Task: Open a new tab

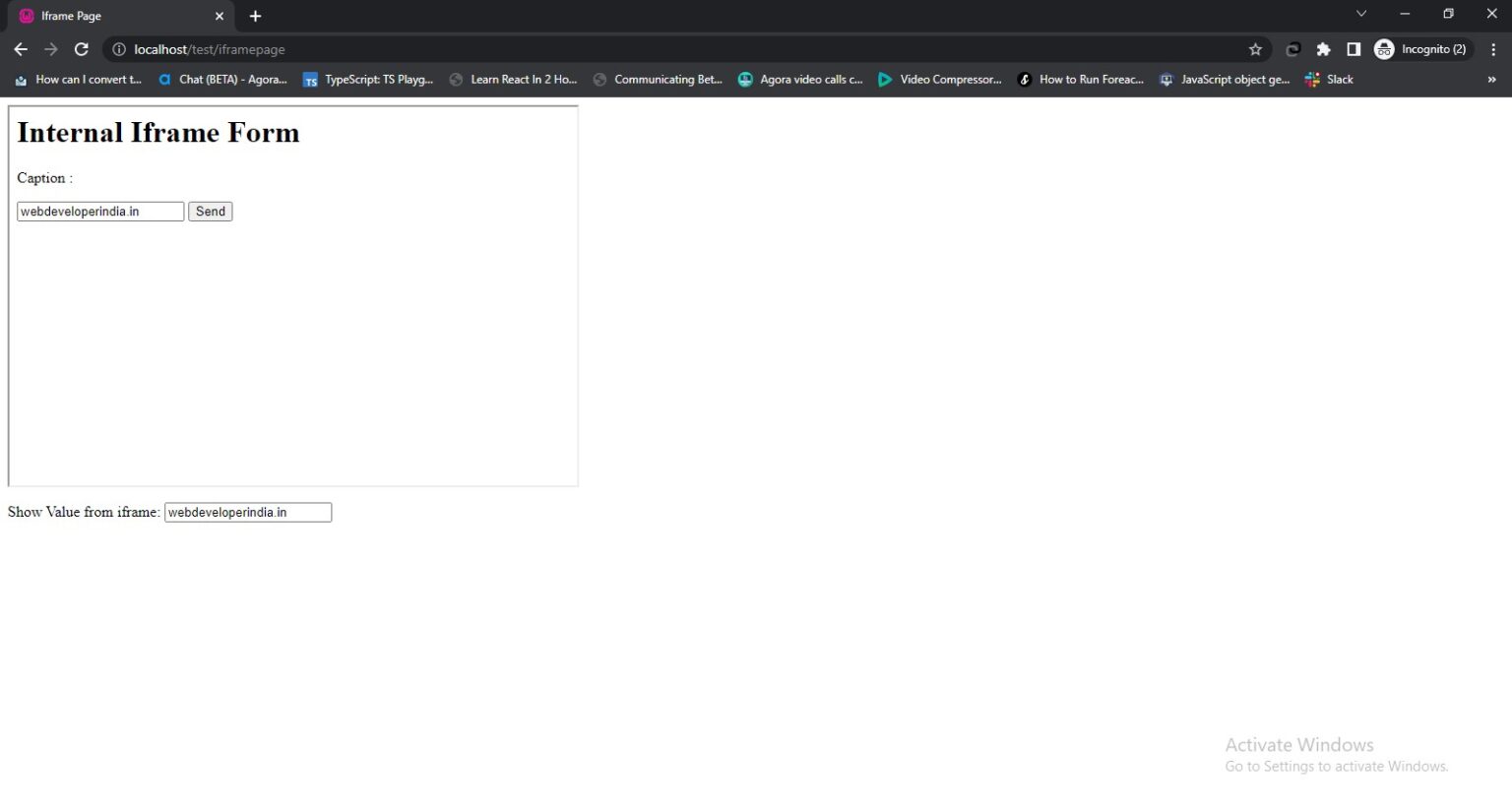Action: 255,16
